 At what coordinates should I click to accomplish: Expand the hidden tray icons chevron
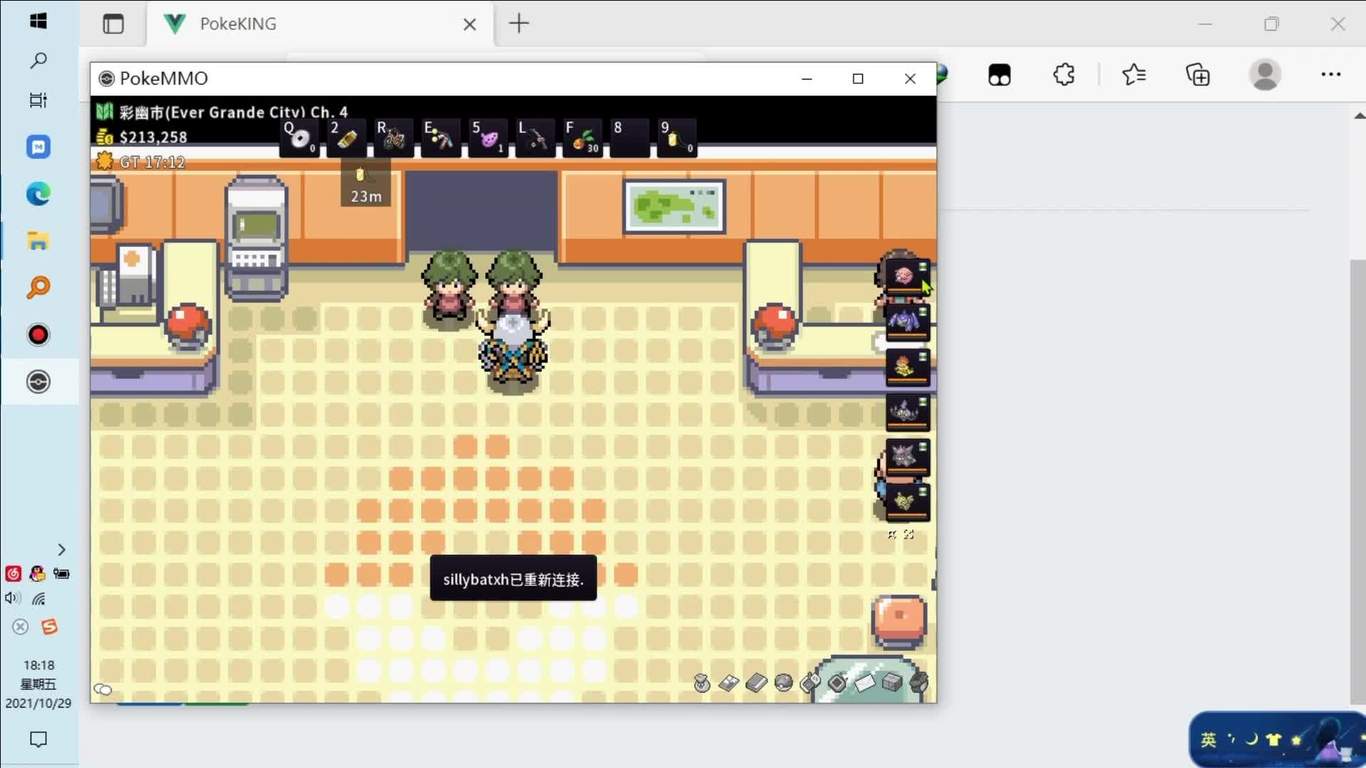[61, 549]
